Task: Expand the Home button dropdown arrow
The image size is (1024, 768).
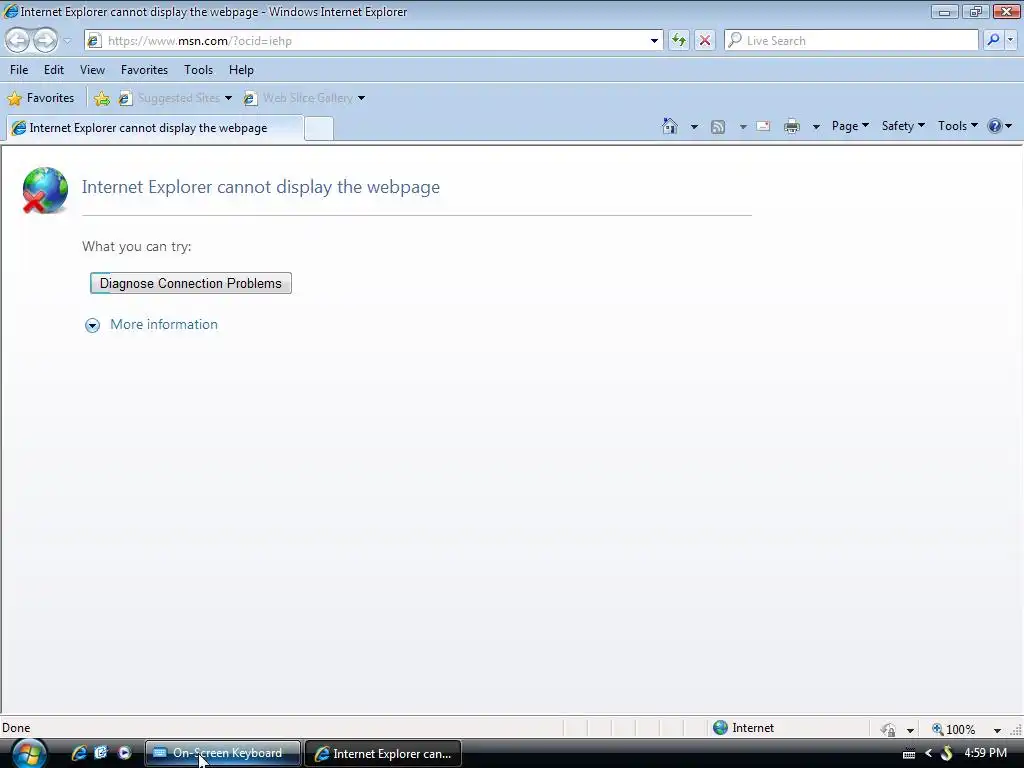Action: 694,127
